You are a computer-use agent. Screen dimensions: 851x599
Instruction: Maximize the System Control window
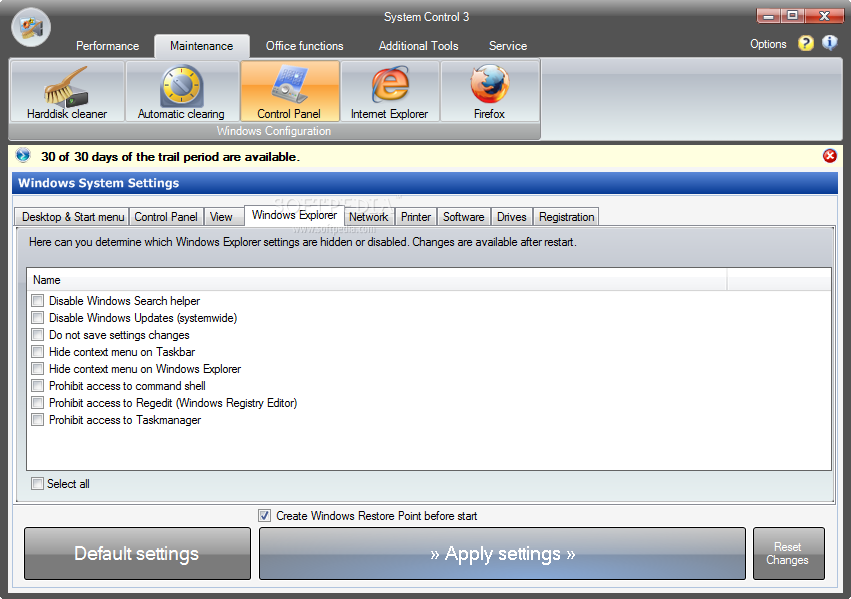[x=792, y=16]
